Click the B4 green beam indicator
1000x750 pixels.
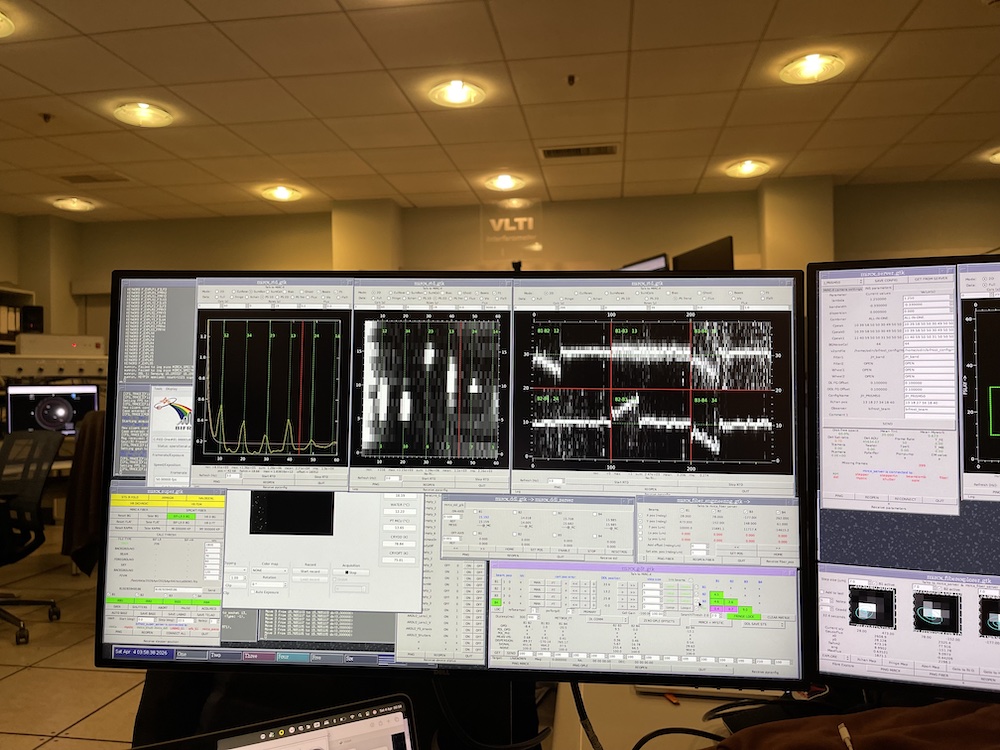coord(497,603)
